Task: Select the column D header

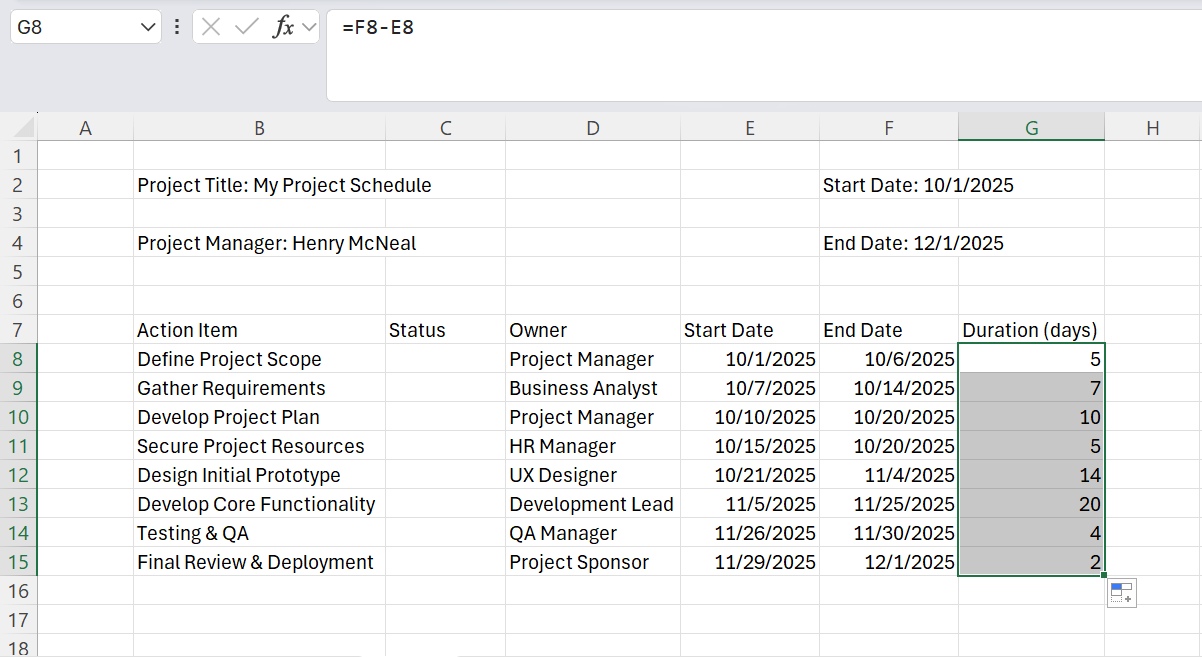Action: click(593, 127)
